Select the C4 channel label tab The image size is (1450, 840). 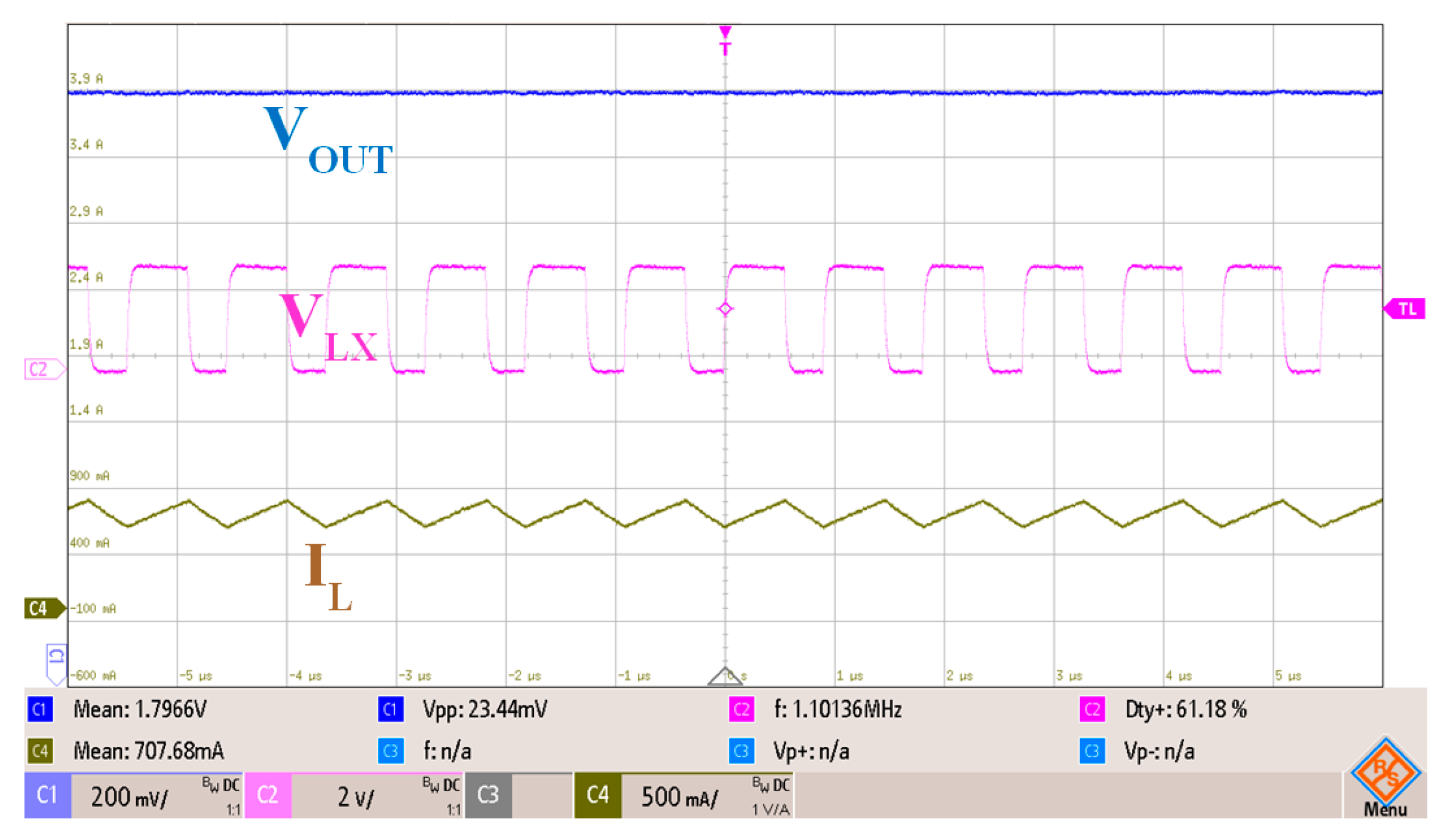tap(597, 795)
